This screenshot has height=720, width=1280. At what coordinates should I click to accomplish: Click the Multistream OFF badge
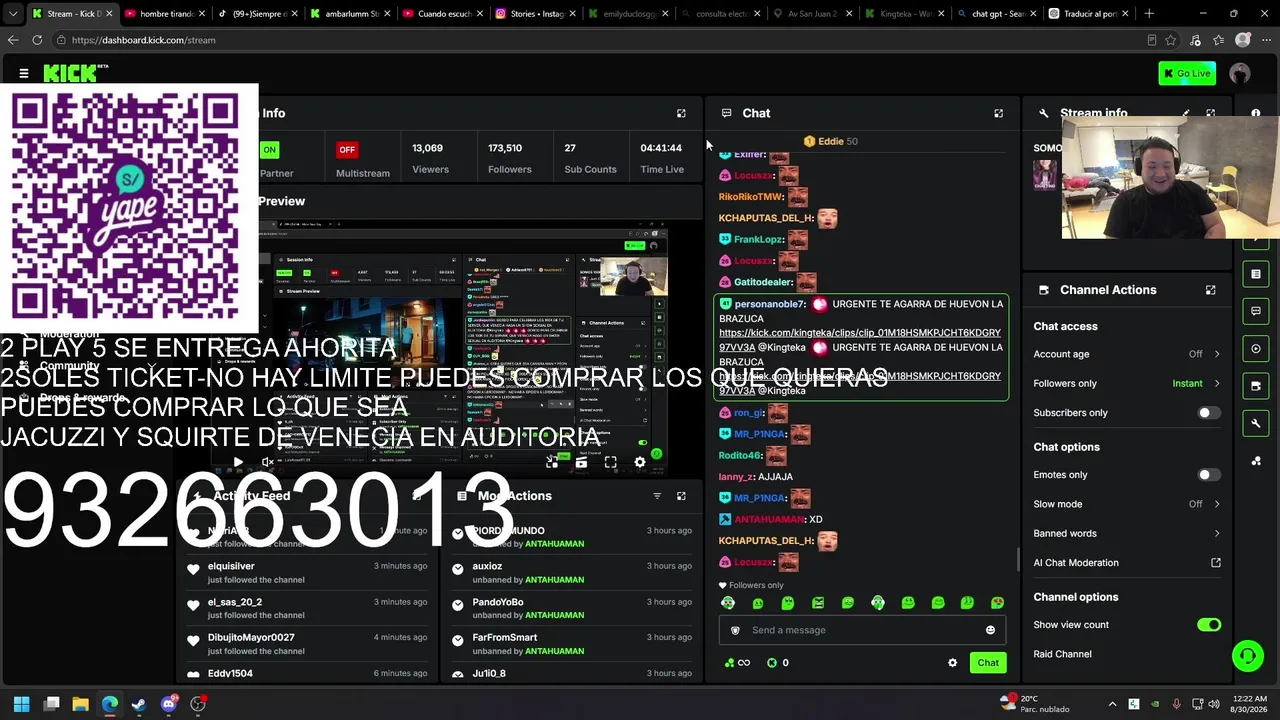(347, 150)
